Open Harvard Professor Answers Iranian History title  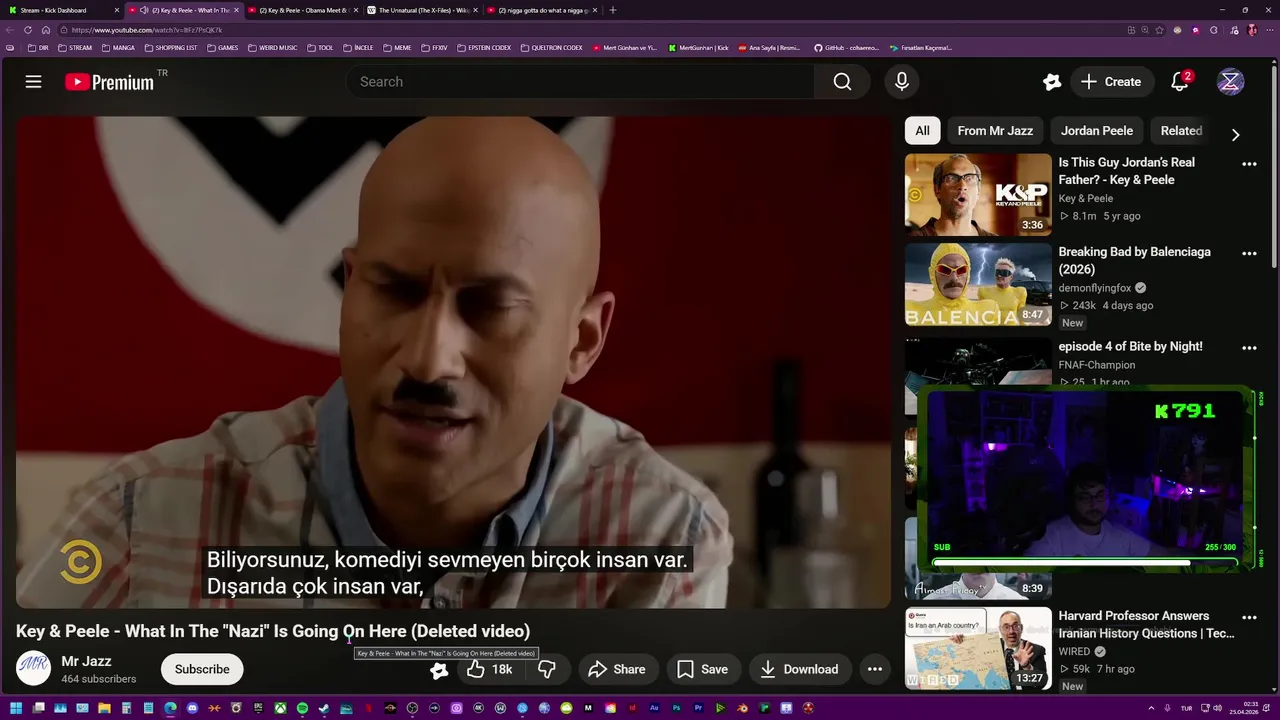point(1146,625)
